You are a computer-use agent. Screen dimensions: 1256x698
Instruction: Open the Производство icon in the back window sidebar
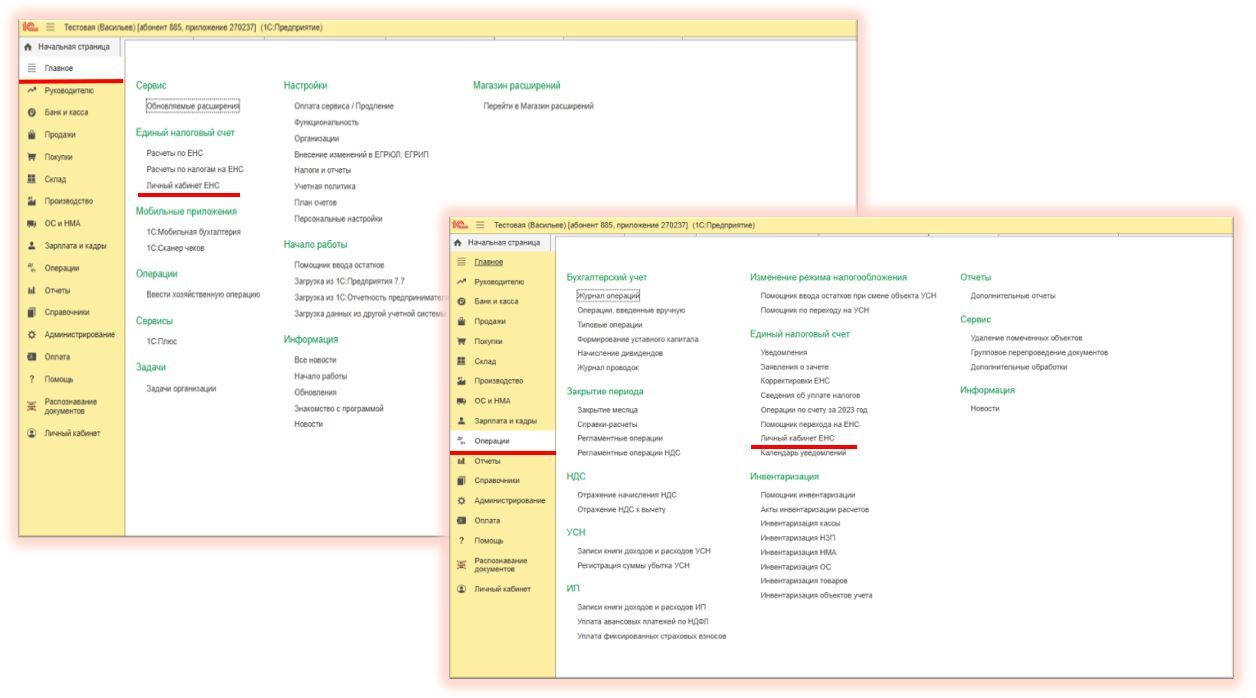click(32, 201)
